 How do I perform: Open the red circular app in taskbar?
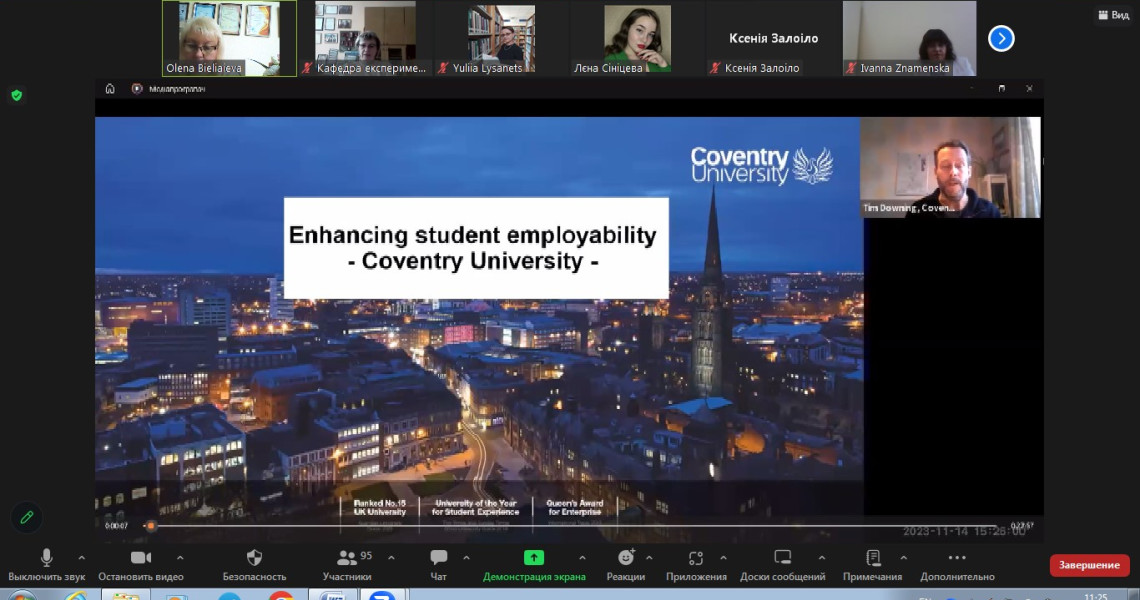[281, 595]
